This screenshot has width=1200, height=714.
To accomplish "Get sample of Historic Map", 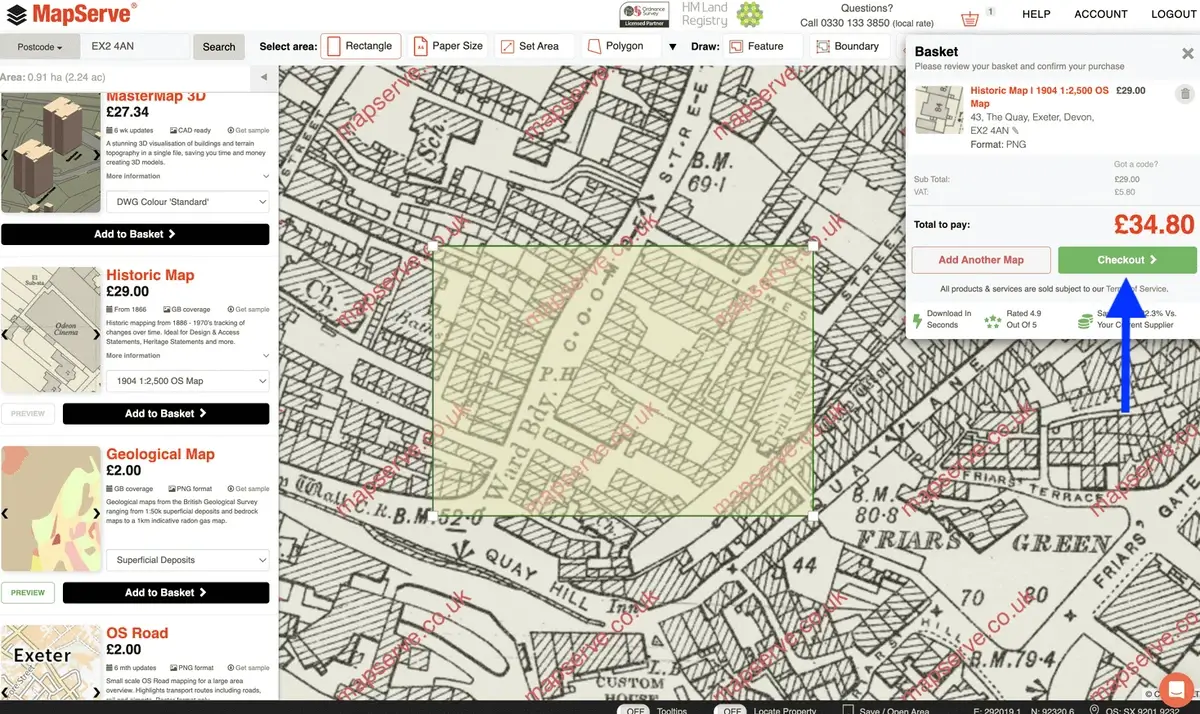I will click(247, 309).
